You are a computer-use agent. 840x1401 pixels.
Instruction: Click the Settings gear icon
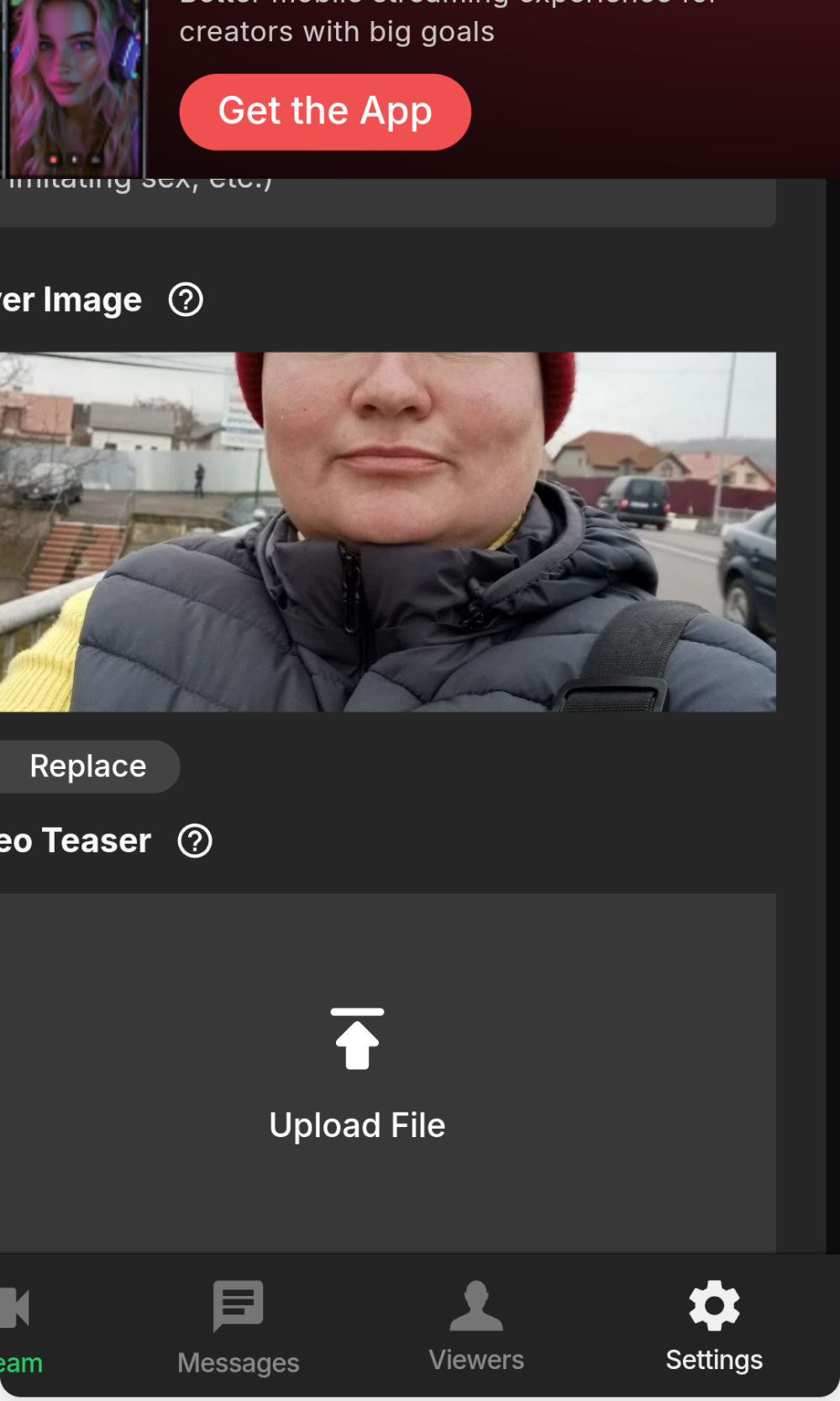point(714,1305)
